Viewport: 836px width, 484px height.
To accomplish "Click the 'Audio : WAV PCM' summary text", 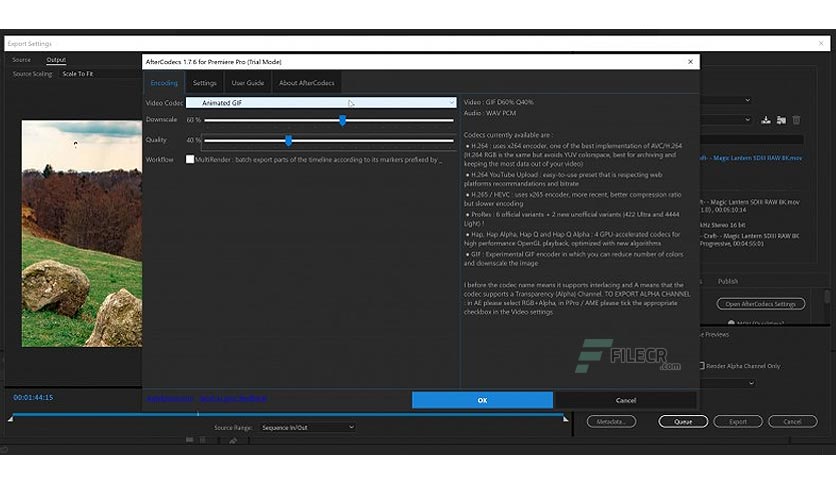I will point(489,114).
